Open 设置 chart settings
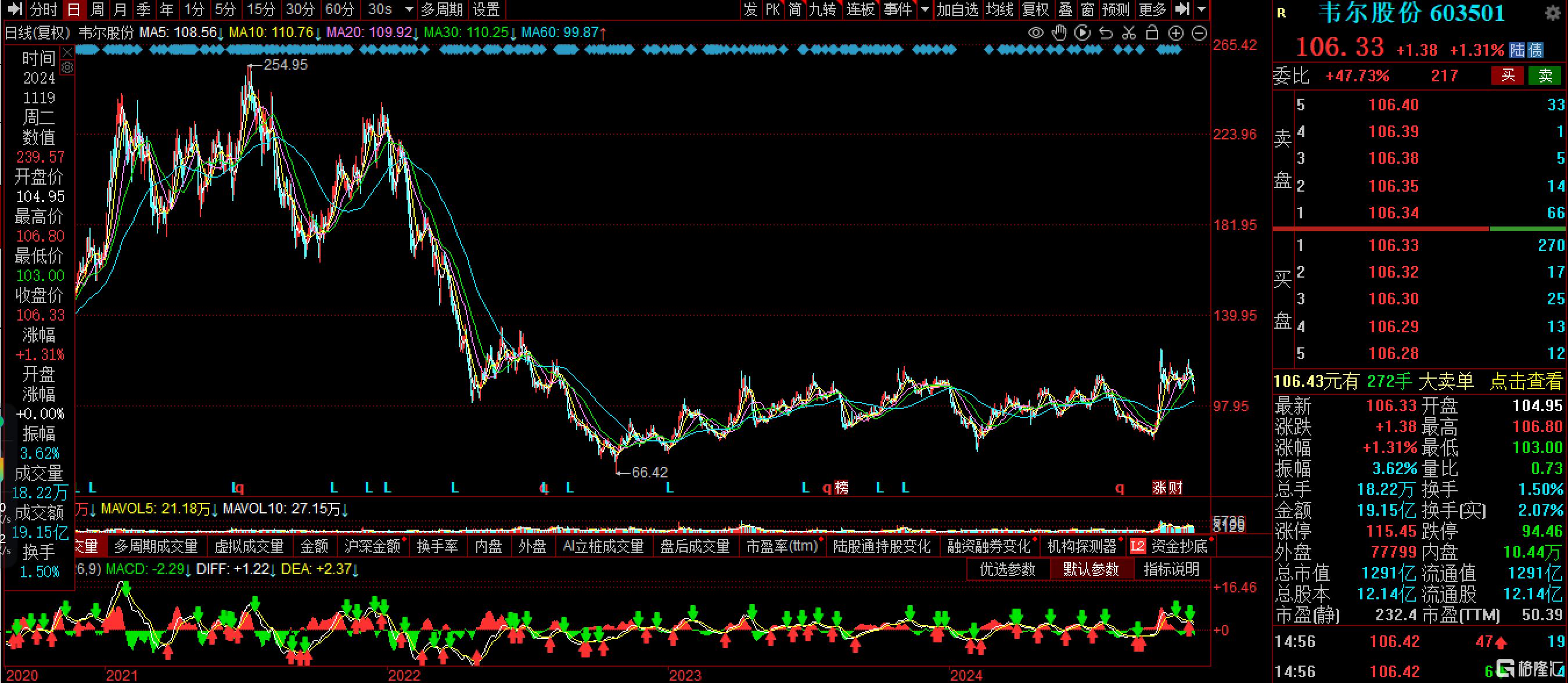1568x683 pixels. tap(486, 9)
